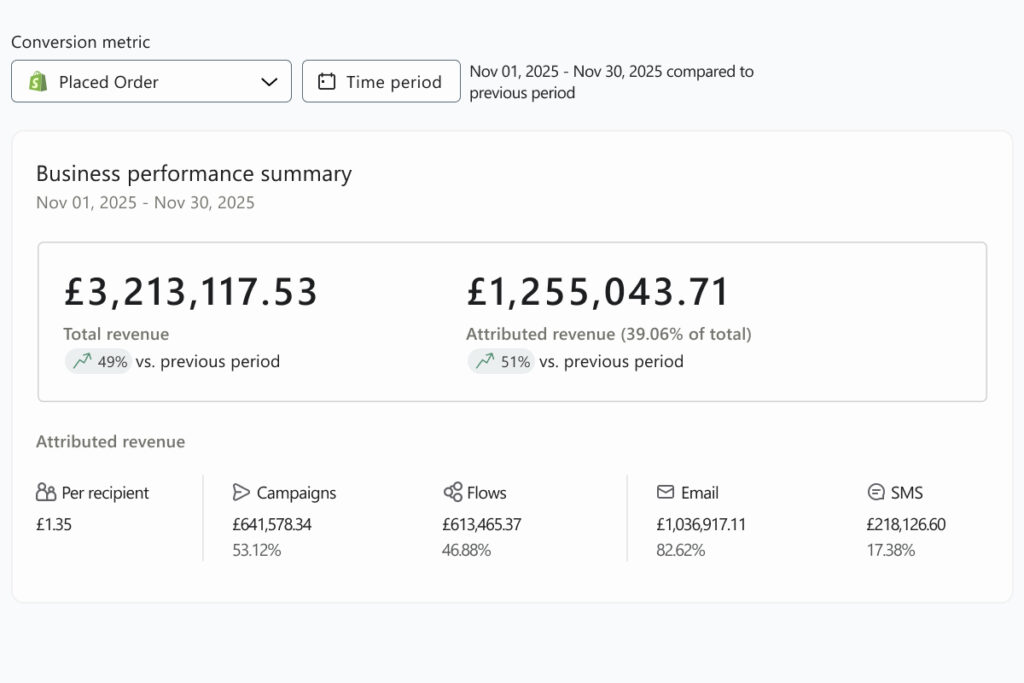Viewport: 1024px width, 683px height.
Task: Click the Attributed revenue label
Action: [x=110, y=441]
